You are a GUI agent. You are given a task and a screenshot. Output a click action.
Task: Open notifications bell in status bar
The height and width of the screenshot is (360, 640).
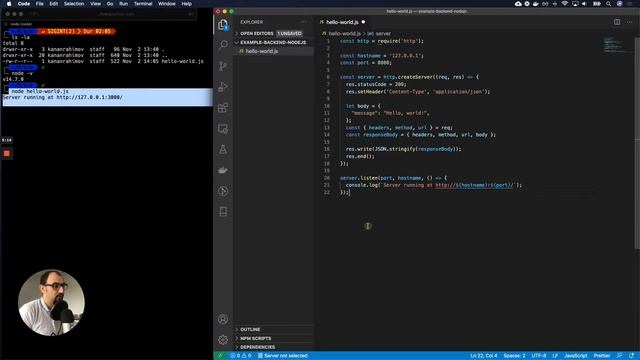tap(631, 356)
